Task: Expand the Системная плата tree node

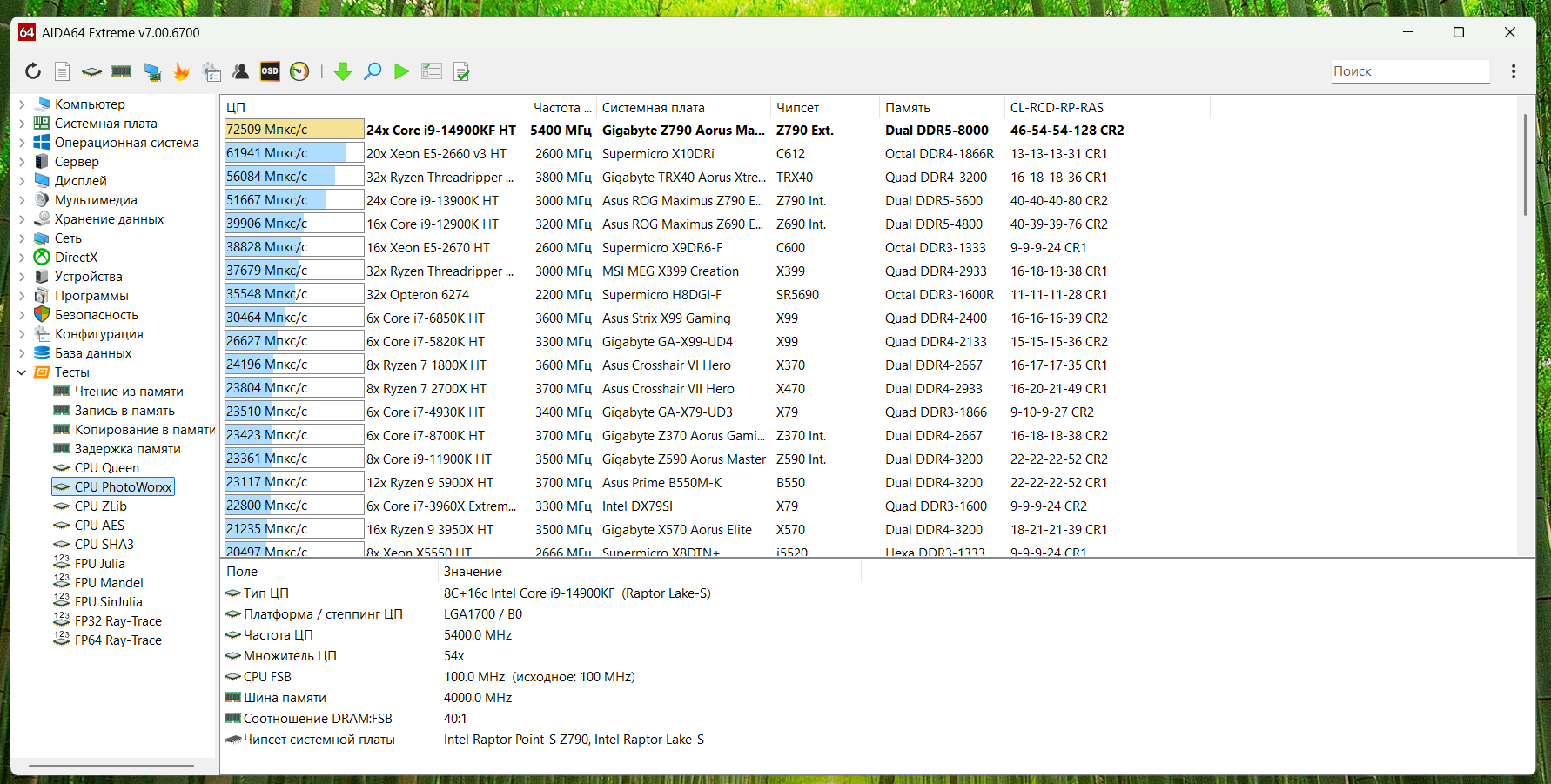Action: (x=22, y=124)
